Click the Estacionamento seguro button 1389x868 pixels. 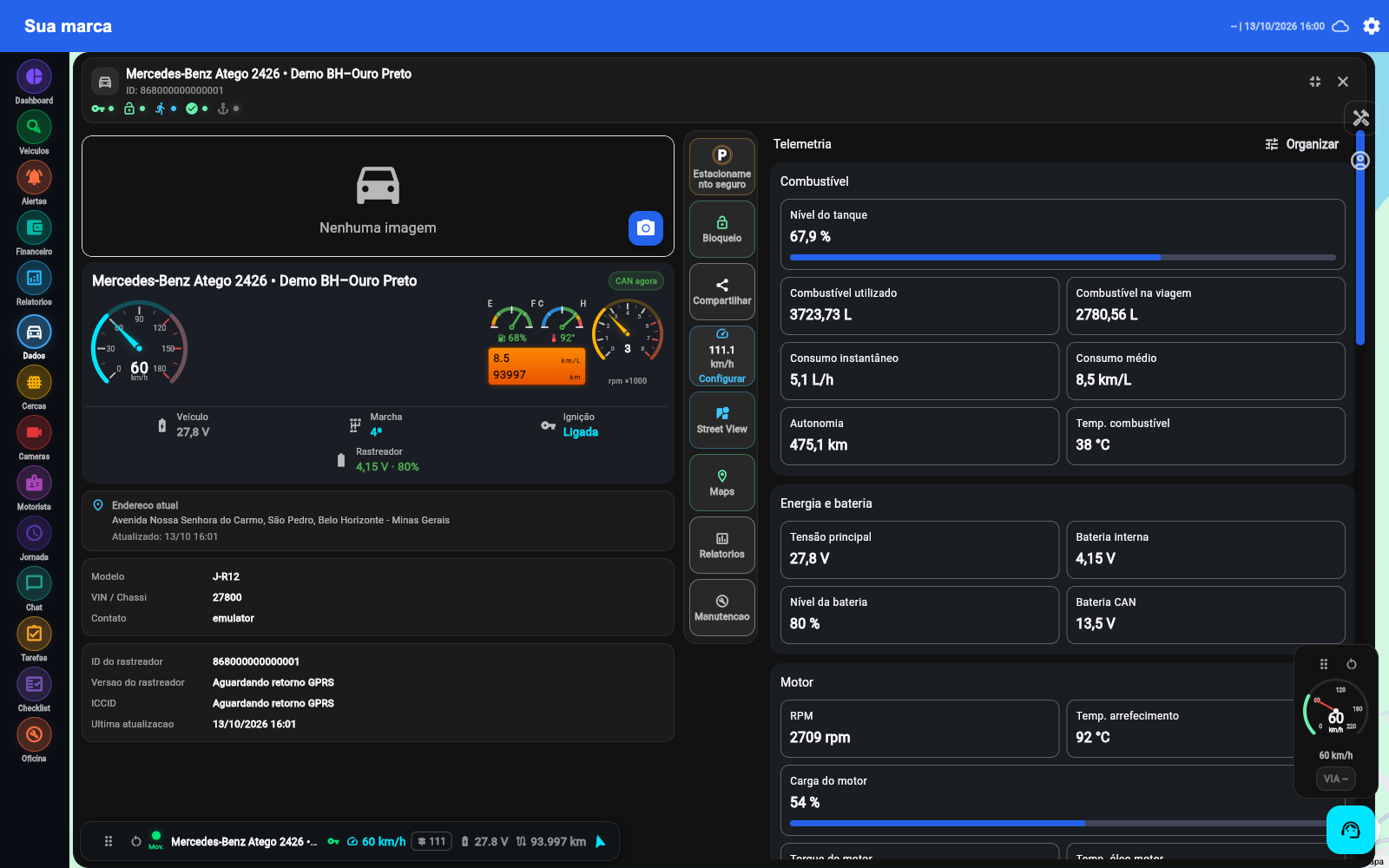722,167
